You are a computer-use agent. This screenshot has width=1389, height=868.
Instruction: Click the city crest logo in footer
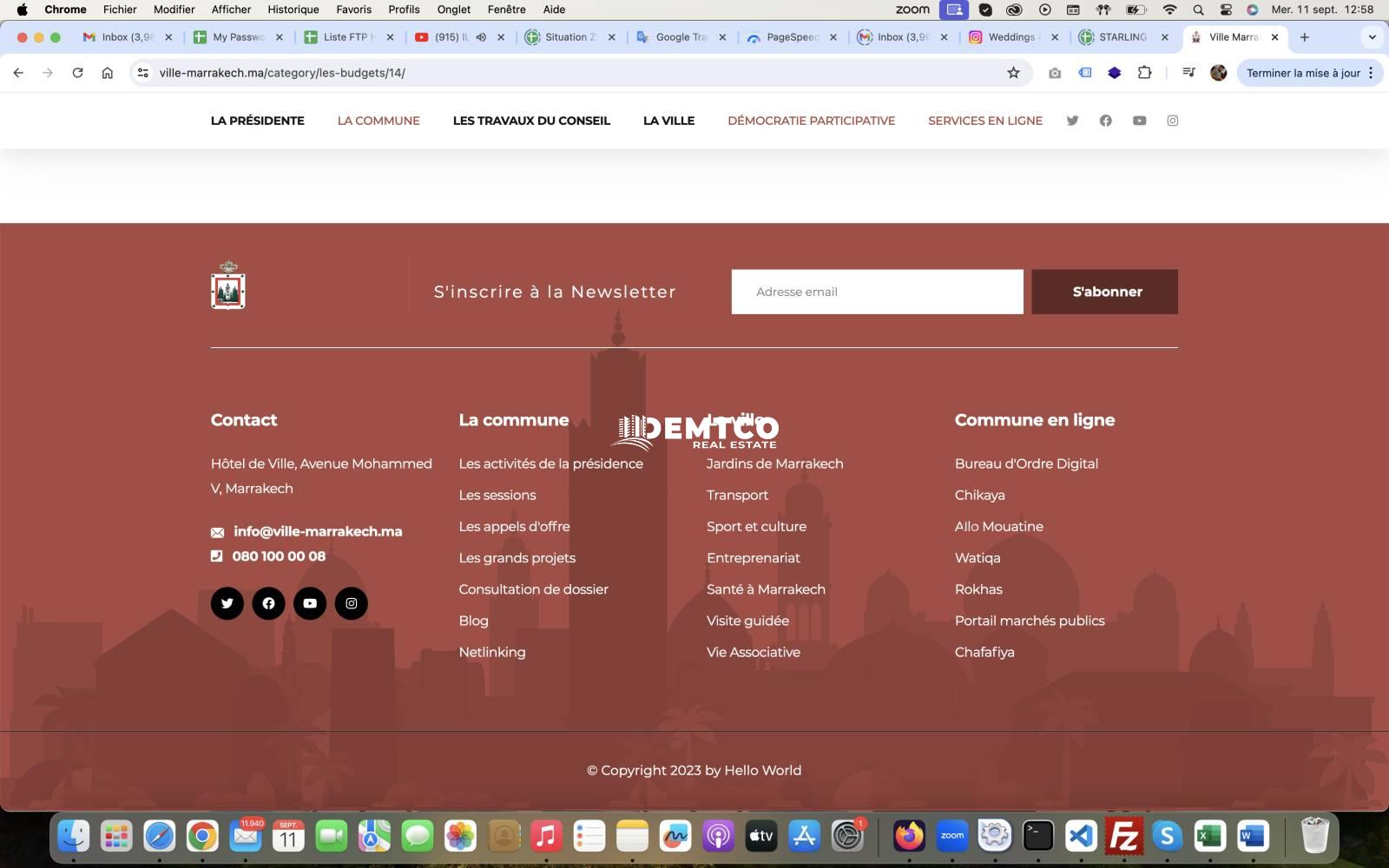pyautogui.click(x=228, y=287)
